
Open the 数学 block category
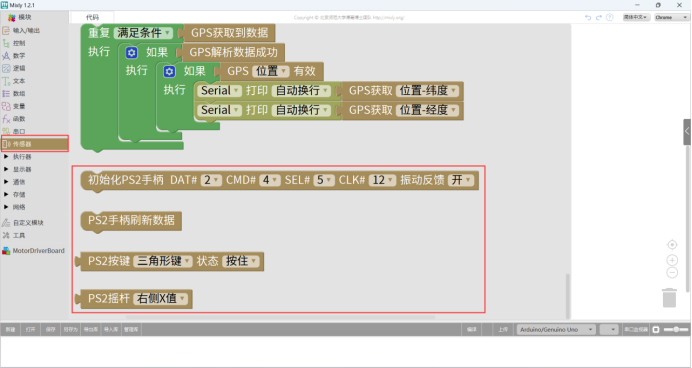(19, 56)
